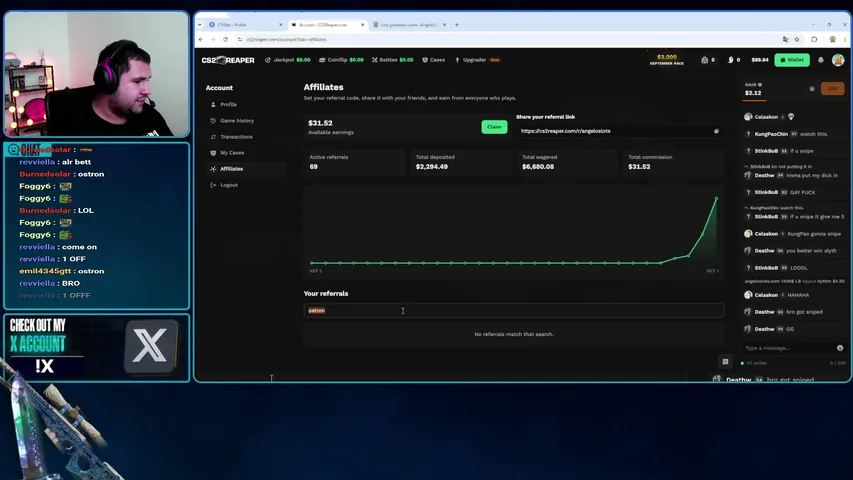Click KungPaoChin's name beside watch this

(x=771, y=134)
